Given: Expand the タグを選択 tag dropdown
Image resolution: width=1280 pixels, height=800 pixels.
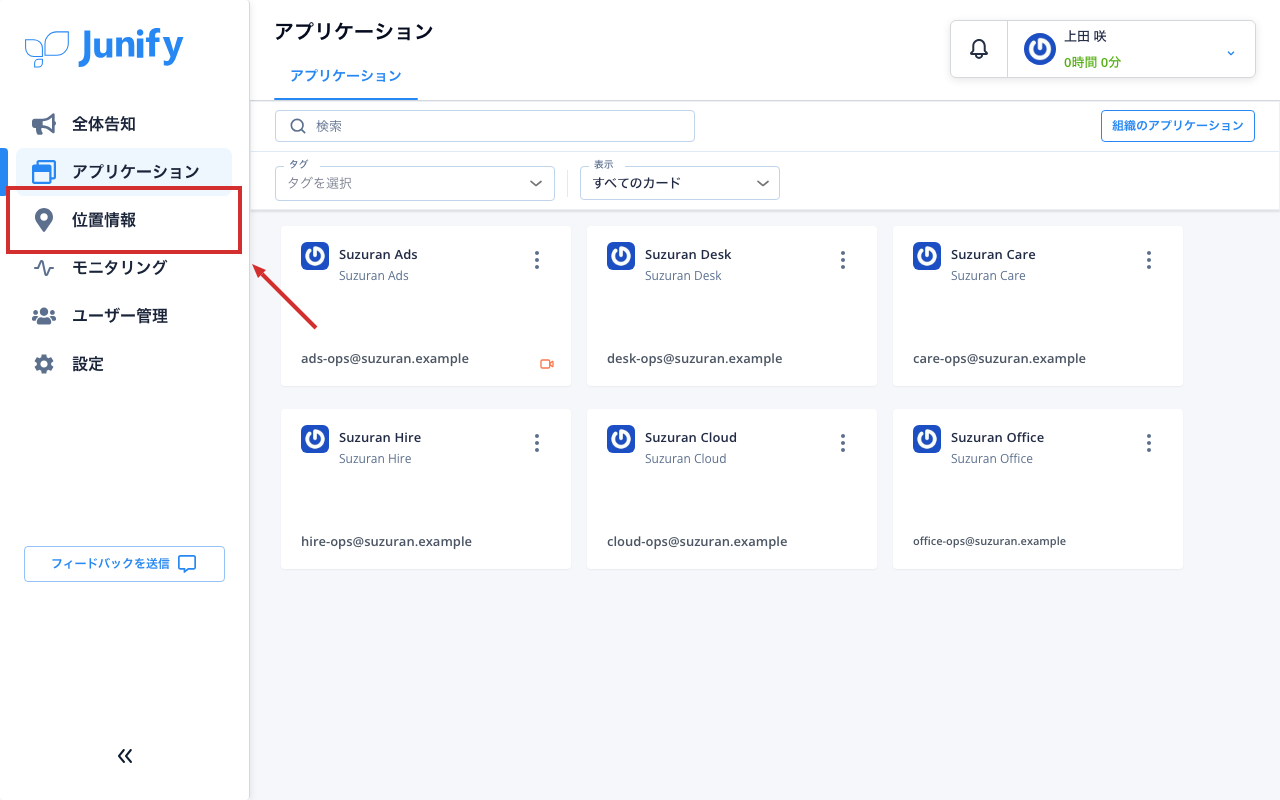Looking at the screenshot, I should [x=415, y=183].
